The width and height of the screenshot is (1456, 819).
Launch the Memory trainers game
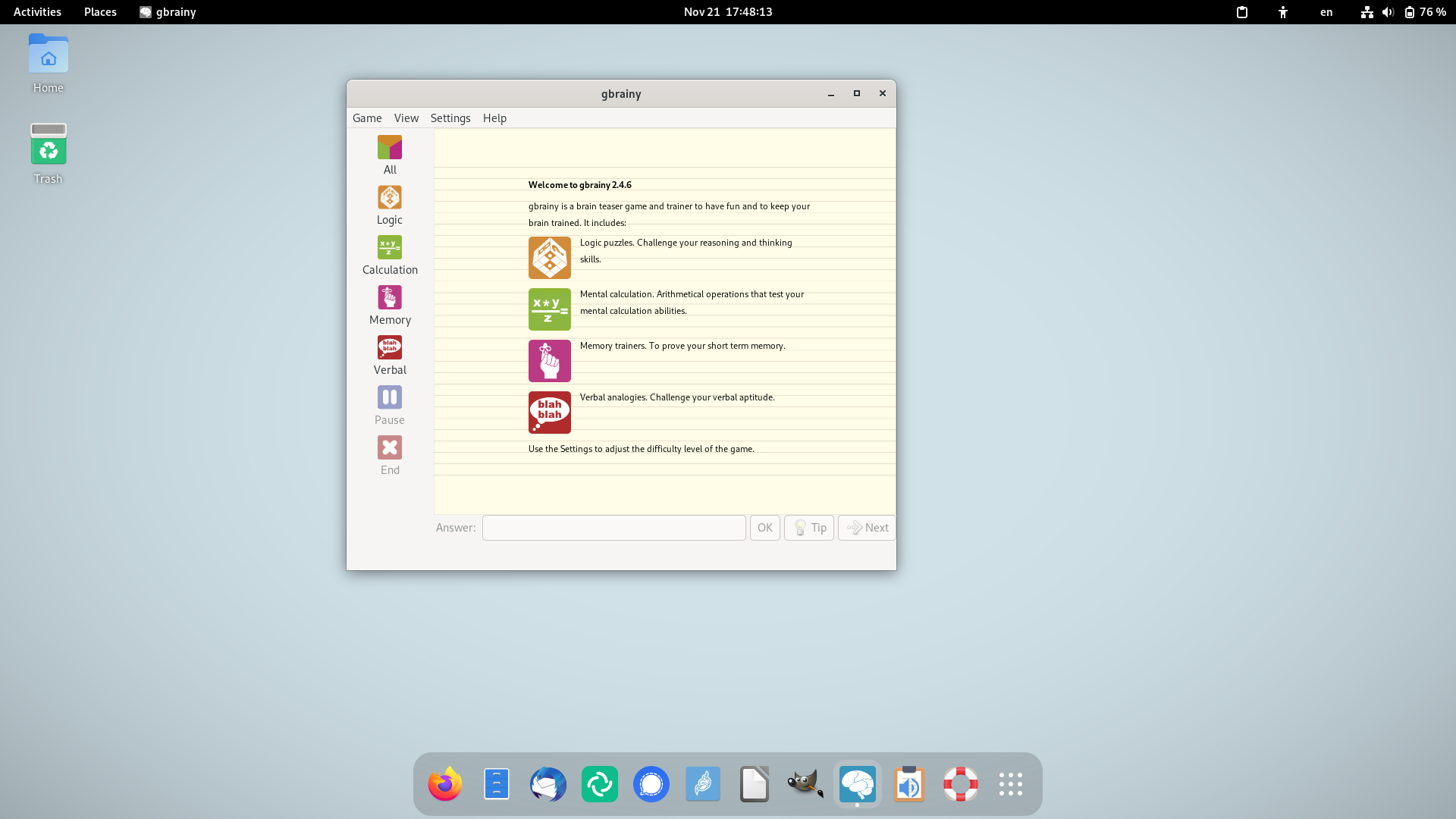pos(390,305)
